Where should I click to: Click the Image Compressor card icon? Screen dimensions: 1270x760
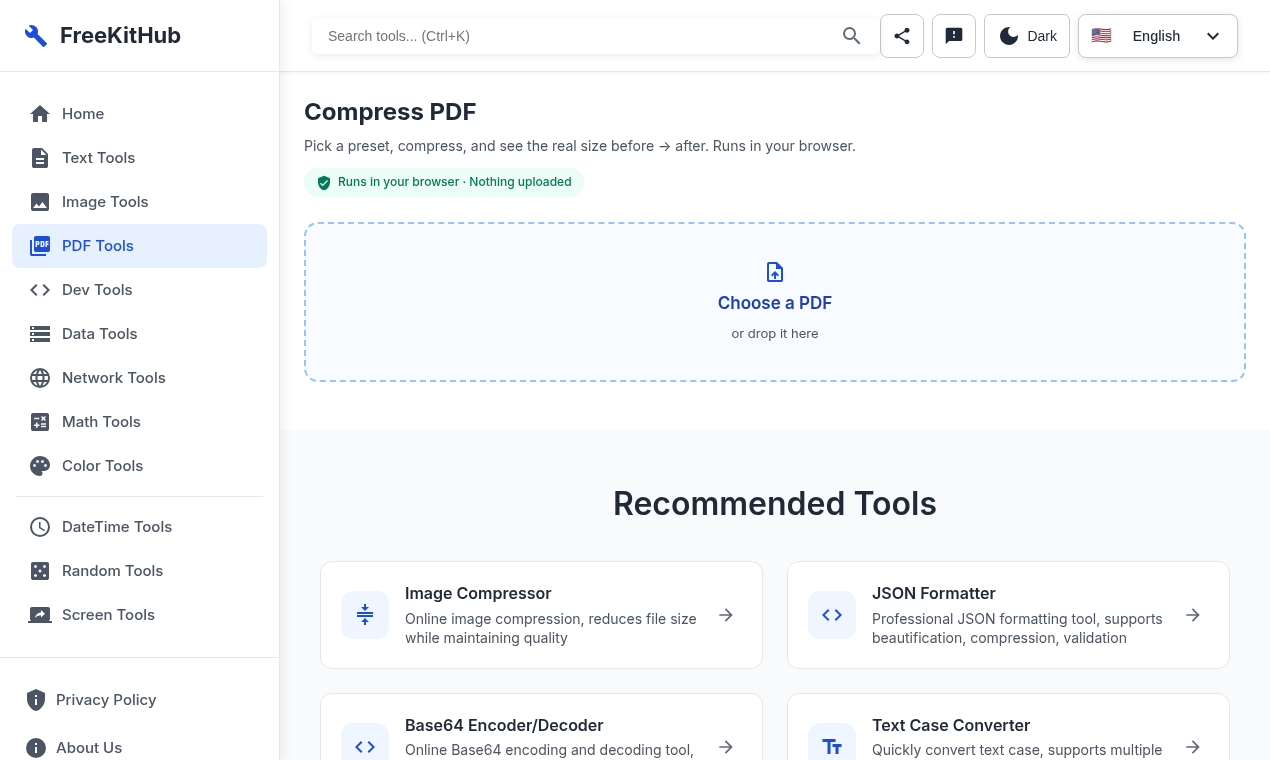point(365,615)
